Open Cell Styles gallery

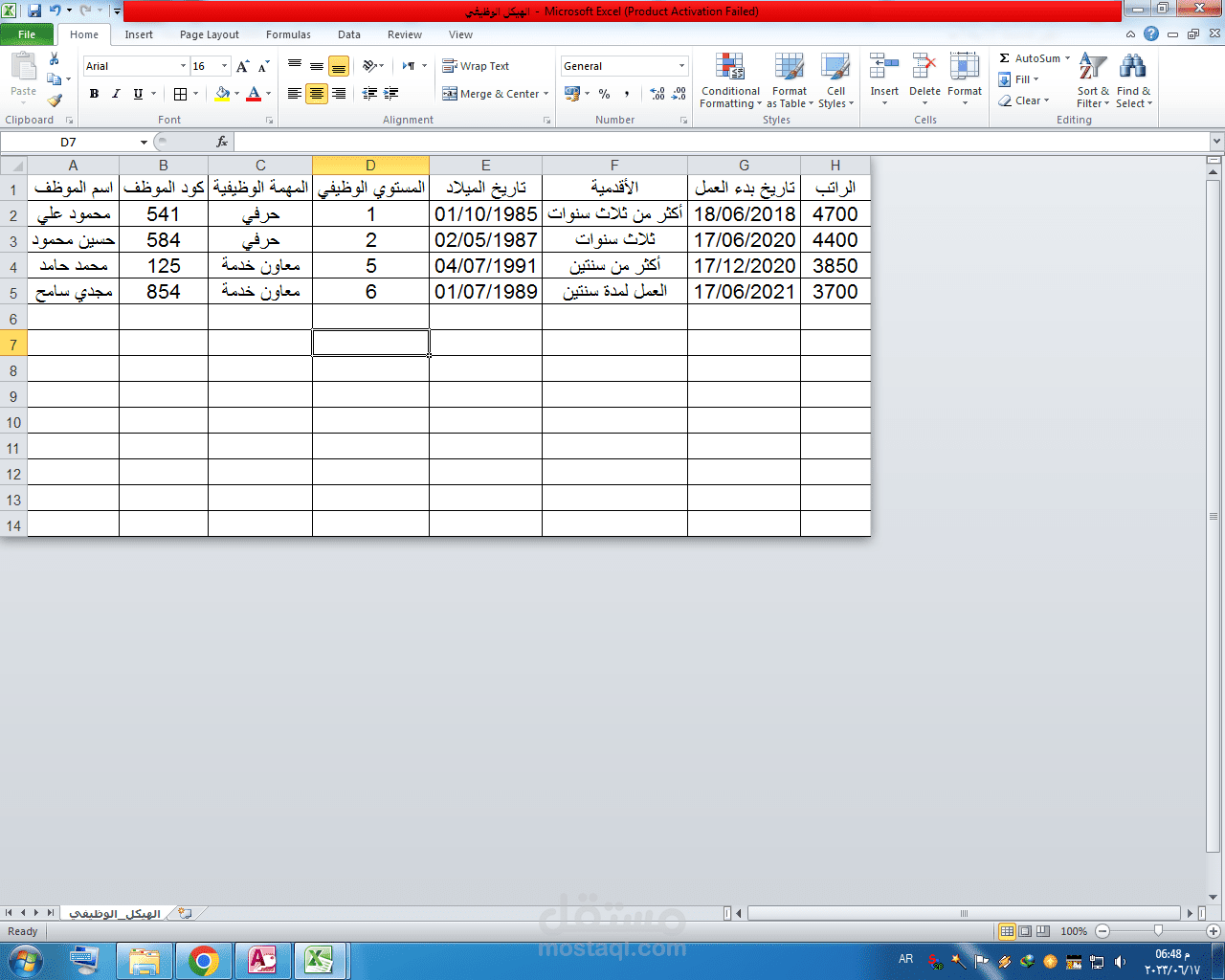[835, 80]
